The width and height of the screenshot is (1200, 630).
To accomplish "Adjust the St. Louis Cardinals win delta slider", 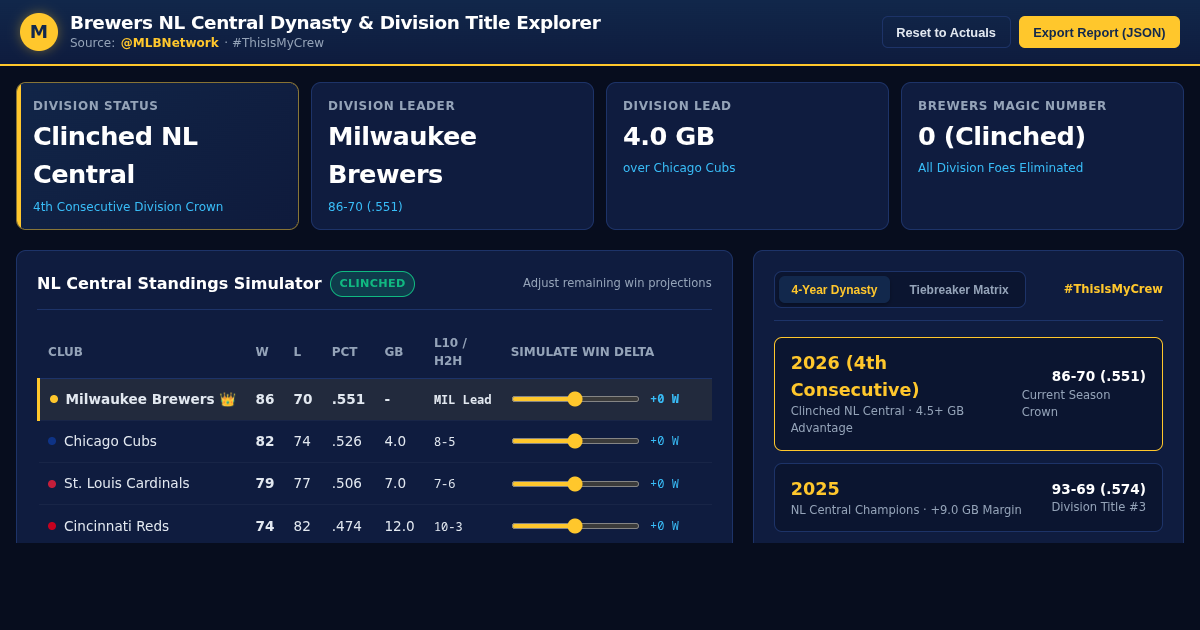I will click(575, 484).
